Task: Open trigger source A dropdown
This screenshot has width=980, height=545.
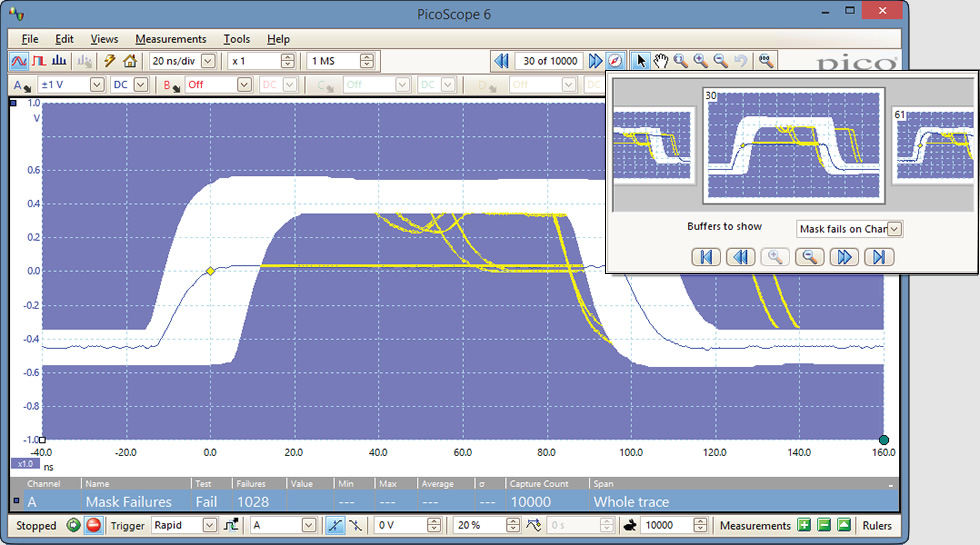Action: pyautogui.click(x=309, y=525)
